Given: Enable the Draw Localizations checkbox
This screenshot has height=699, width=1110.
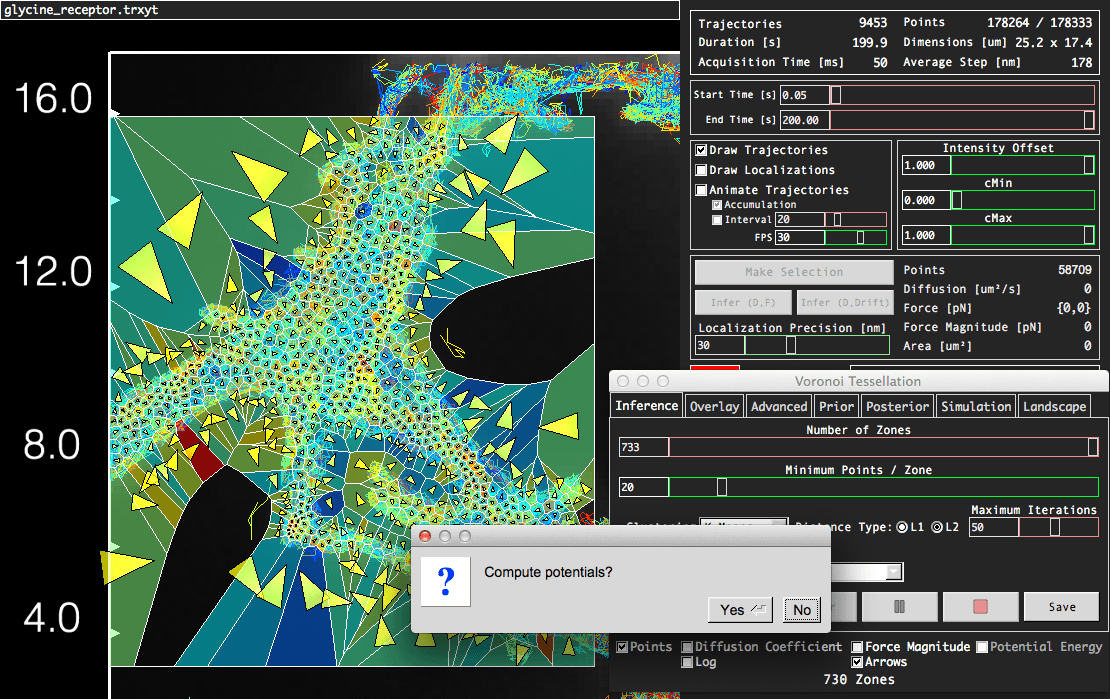Looking at the screenshot, I should [x=702, y=170].
